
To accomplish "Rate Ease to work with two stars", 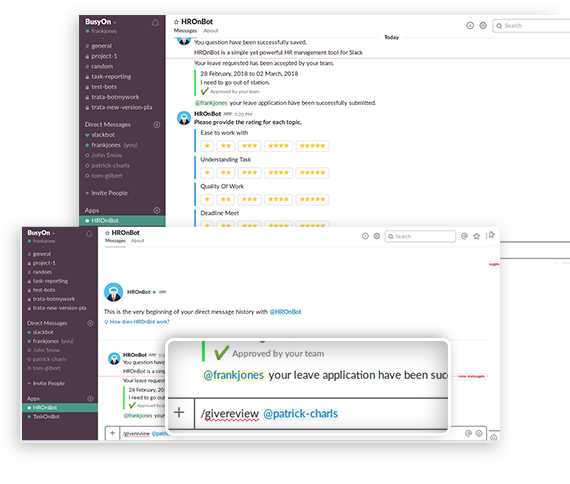I will click(226, 146).
